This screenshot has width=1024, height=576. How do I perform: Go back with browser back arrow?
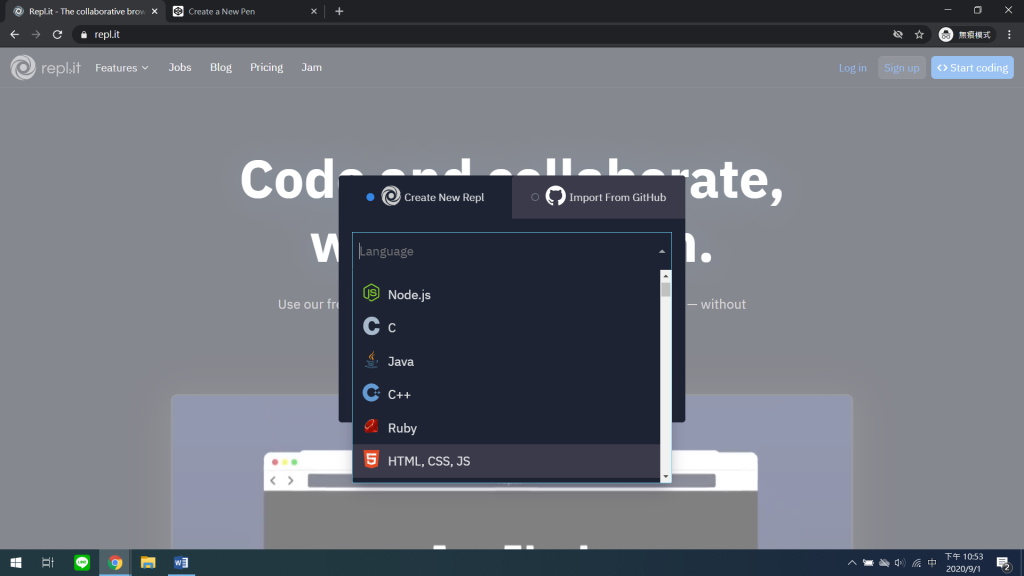tap(14, 35)
